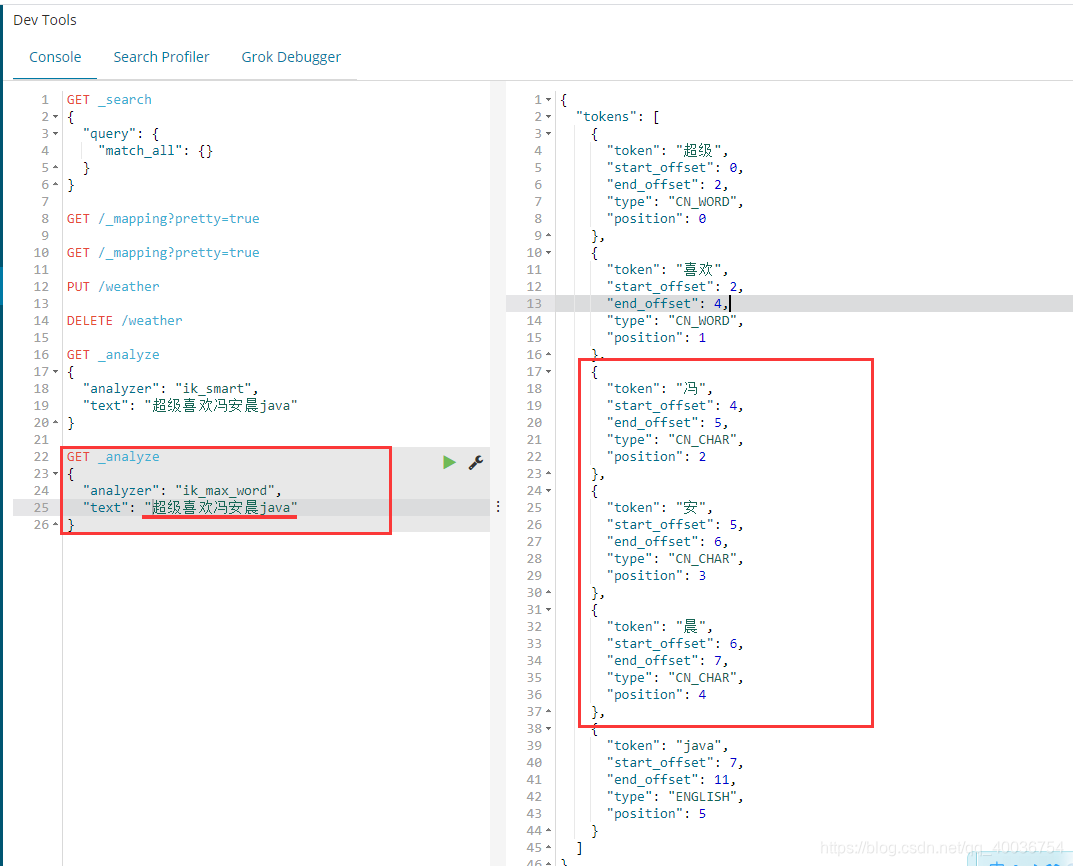Fold the ik_max_word request body at line 23
The height and width of the screenshot is (866, 1073).
[55, 474]
